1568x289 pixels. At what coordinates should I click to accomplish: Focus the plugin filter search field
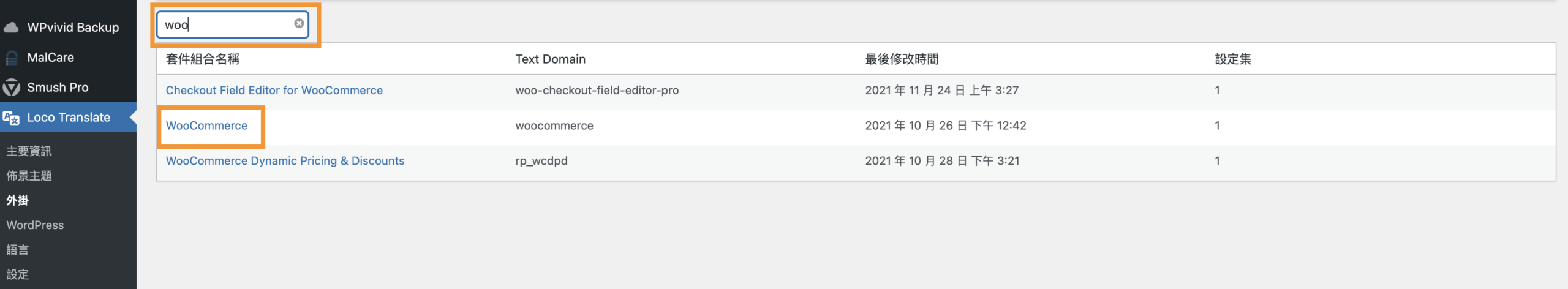227,24
